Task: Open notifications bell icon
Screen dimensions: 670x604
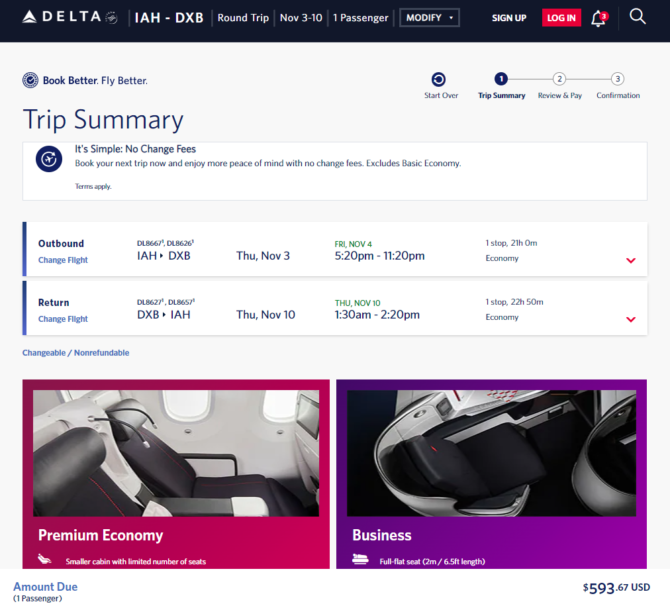Action: click(x=599, y=18)
